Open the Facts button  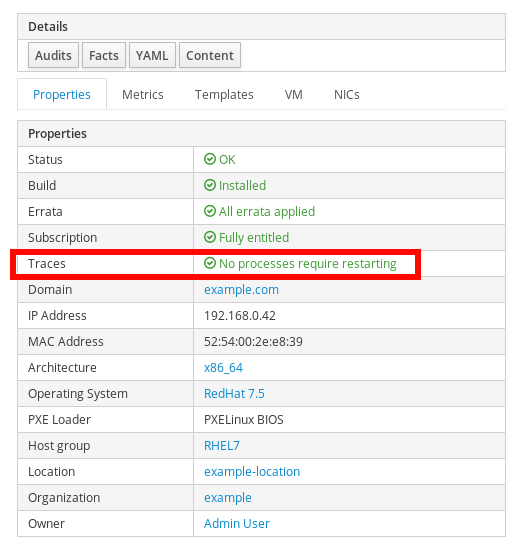(x=104, y=55)
